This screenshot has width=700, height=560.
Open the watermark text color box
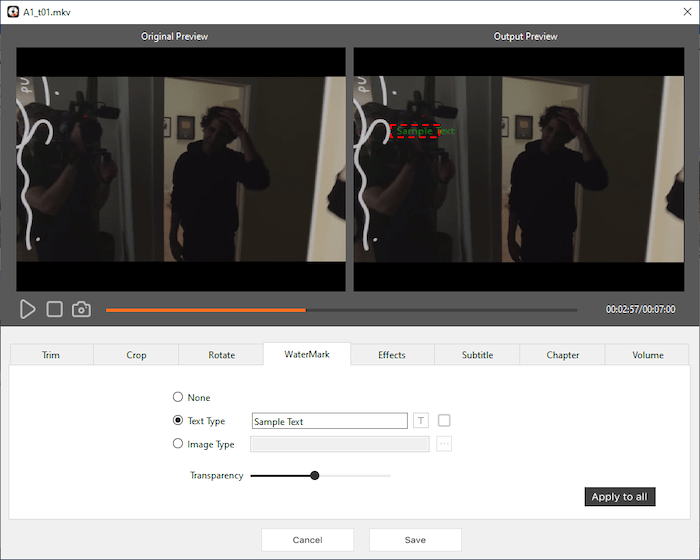tap(444, 421)
